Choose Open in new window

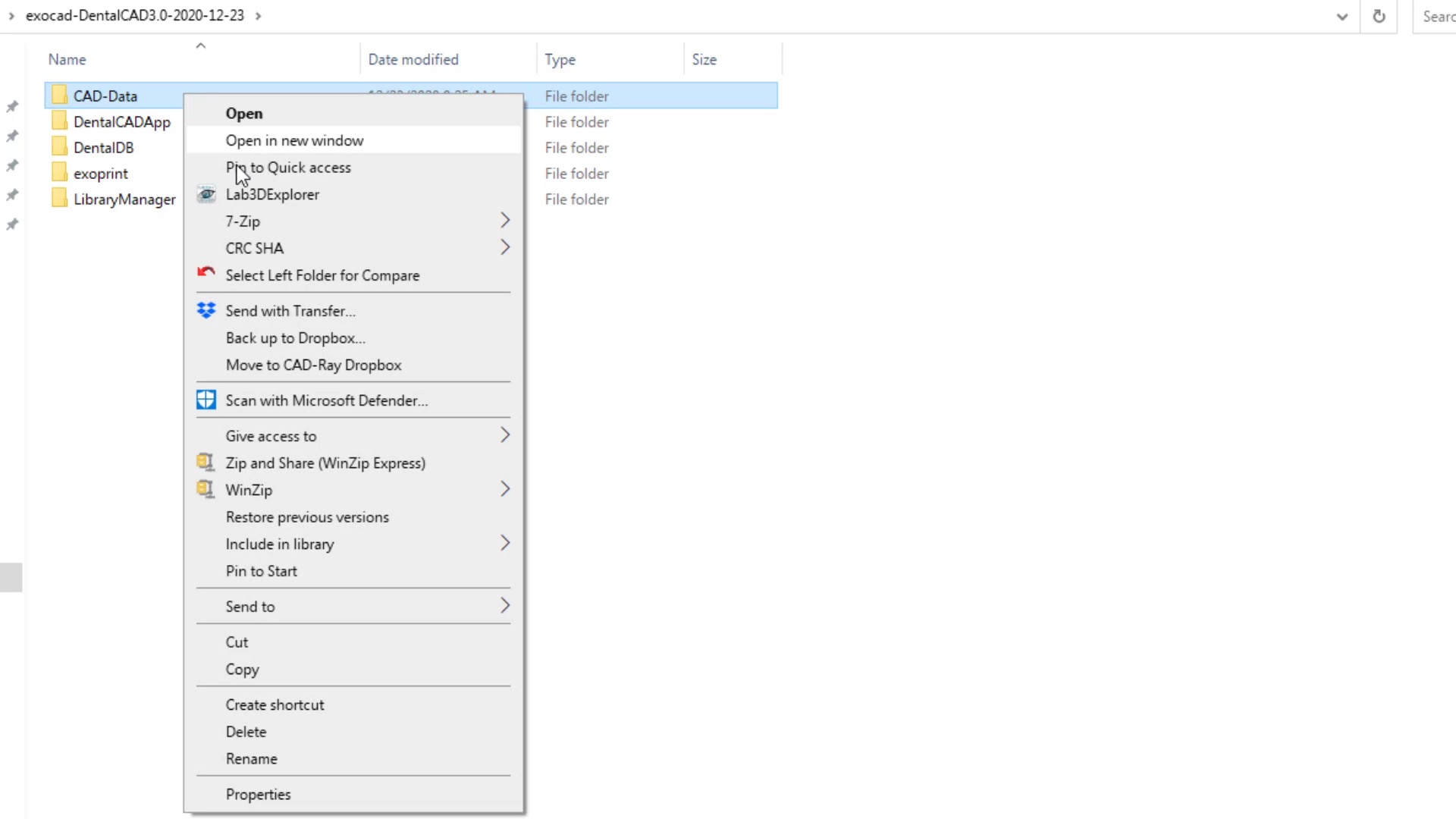click(353, 140)
